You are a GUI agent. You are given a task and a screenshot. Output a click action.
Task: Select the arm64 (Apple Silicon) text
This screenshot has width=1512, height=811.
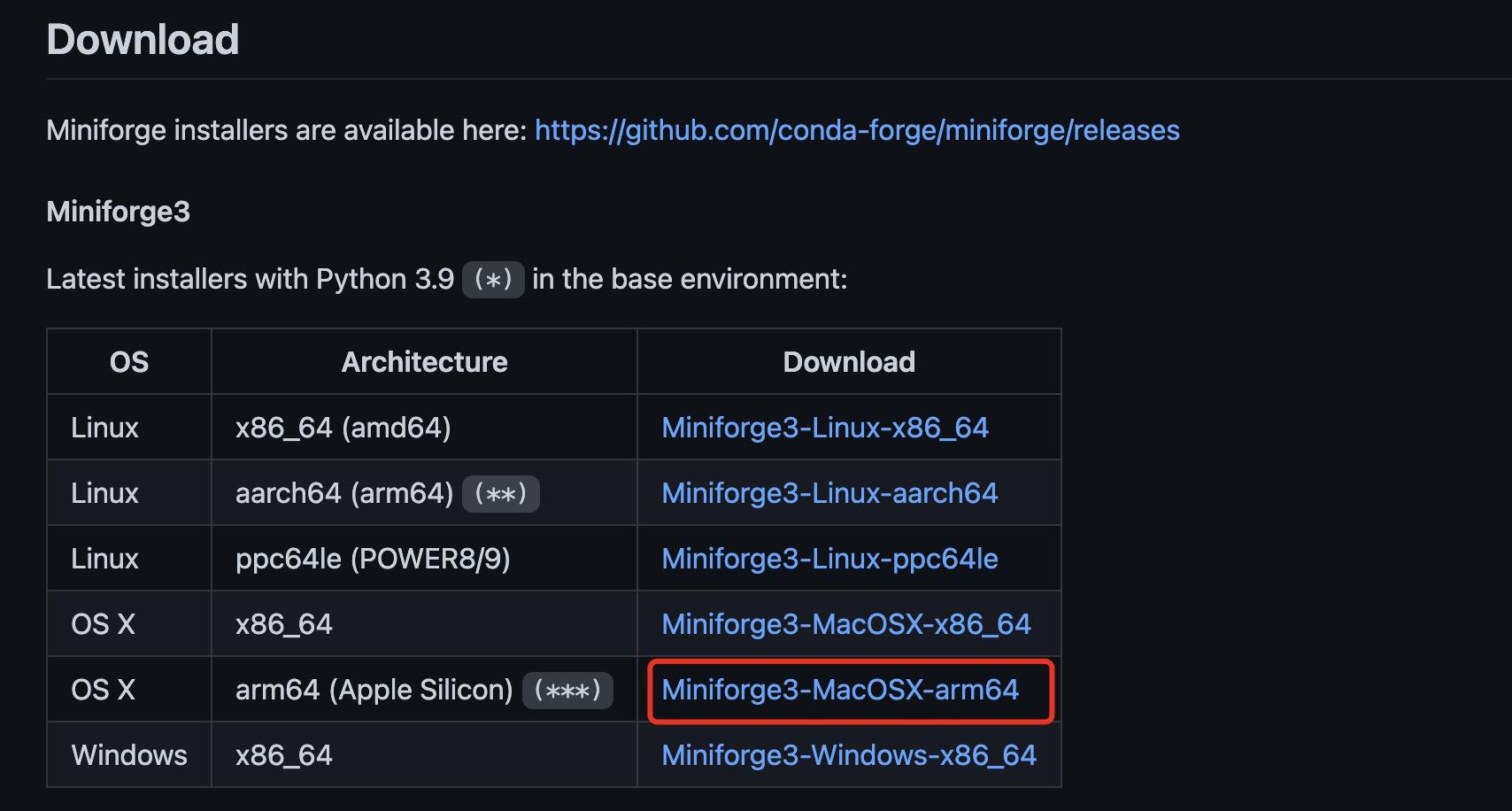click(x=374, y=690)
